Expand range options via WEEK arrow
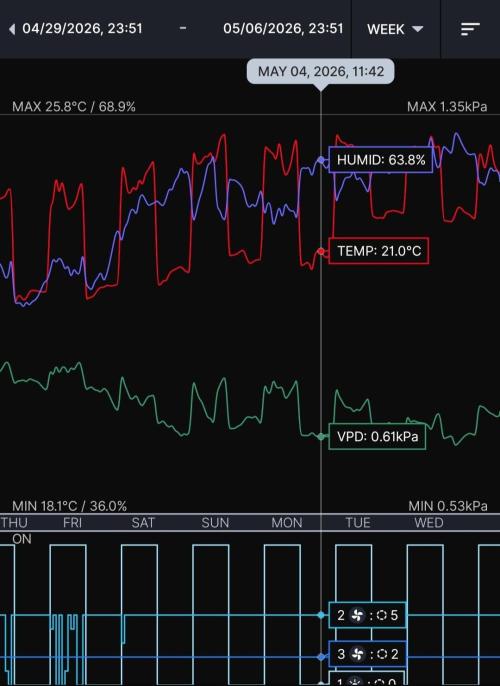Viewport: 500px width, 686px height. click(x=418, y=29)
